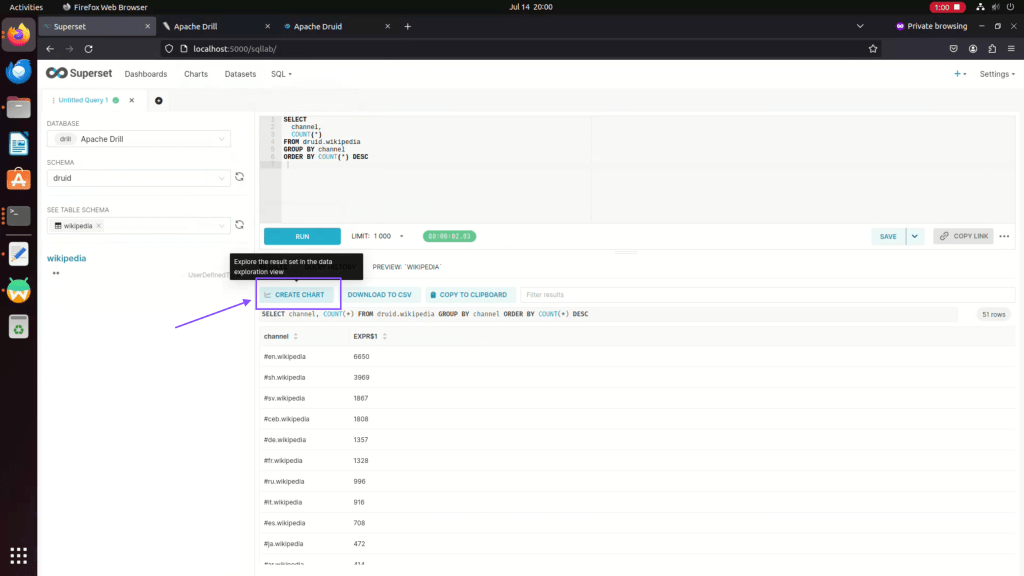Refresh the table schema list
Viewport: 1024px width, 576px height.
pos(239,226)
